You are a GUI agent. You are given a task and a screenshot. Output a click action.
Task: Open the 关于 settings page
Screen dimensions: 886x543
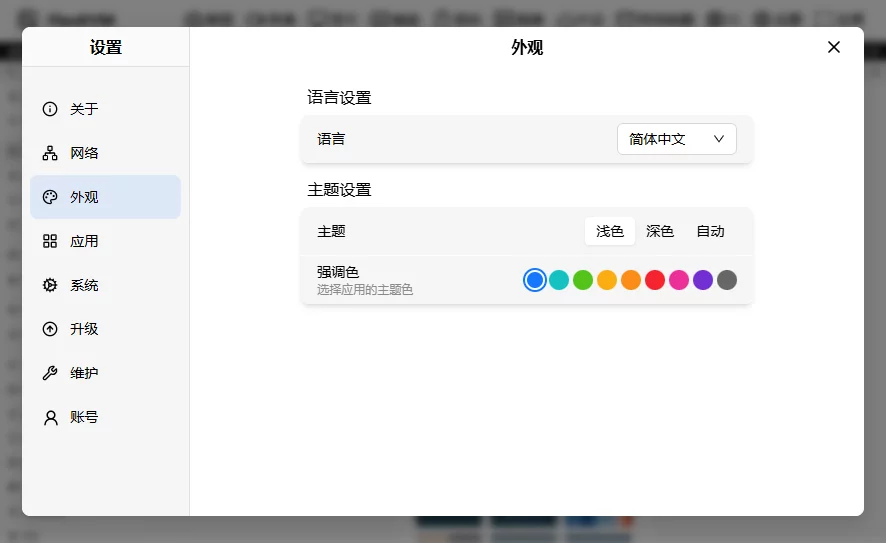pos(105,109)
